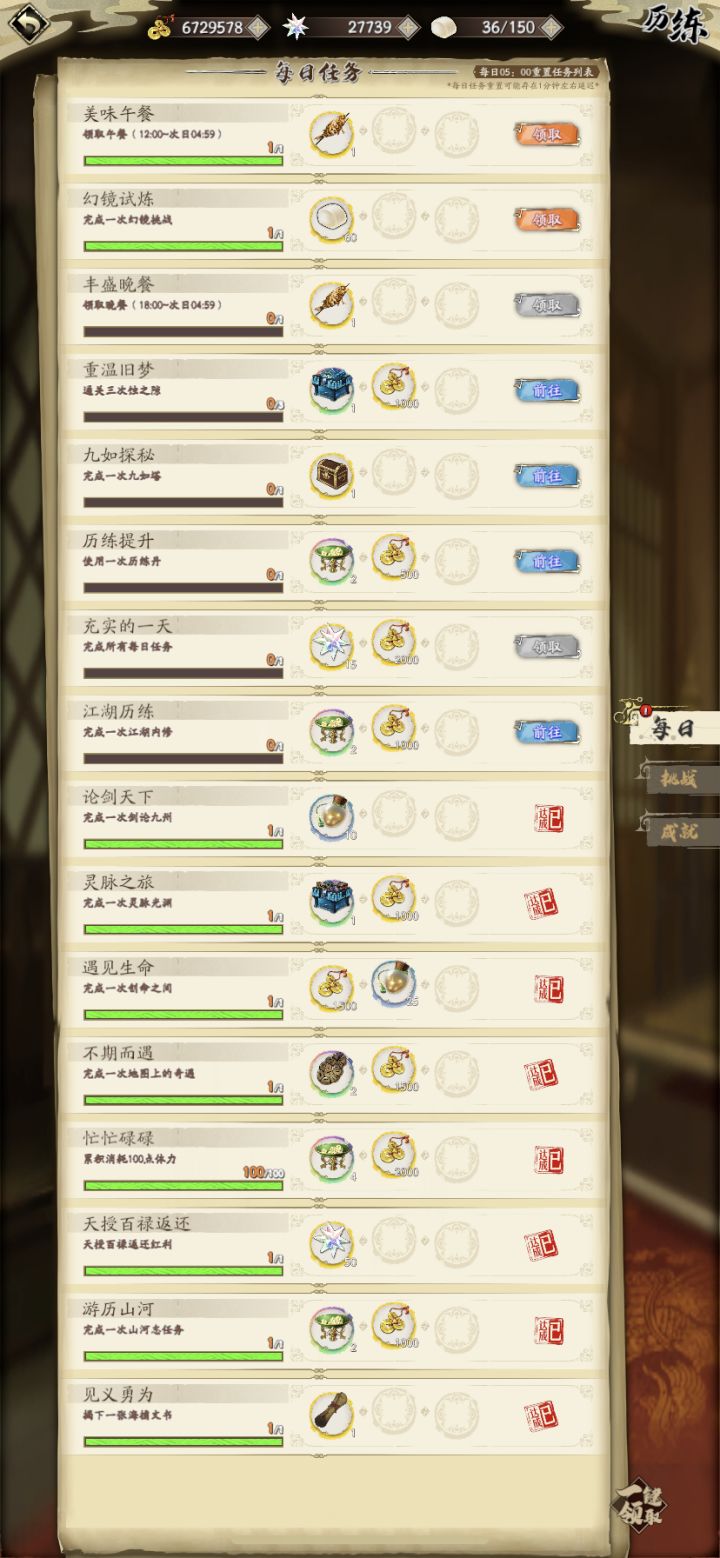Viewport: 720px width, 1558px height.
Task: Switch to the 挑战 side tab
Action: point(677,779)
